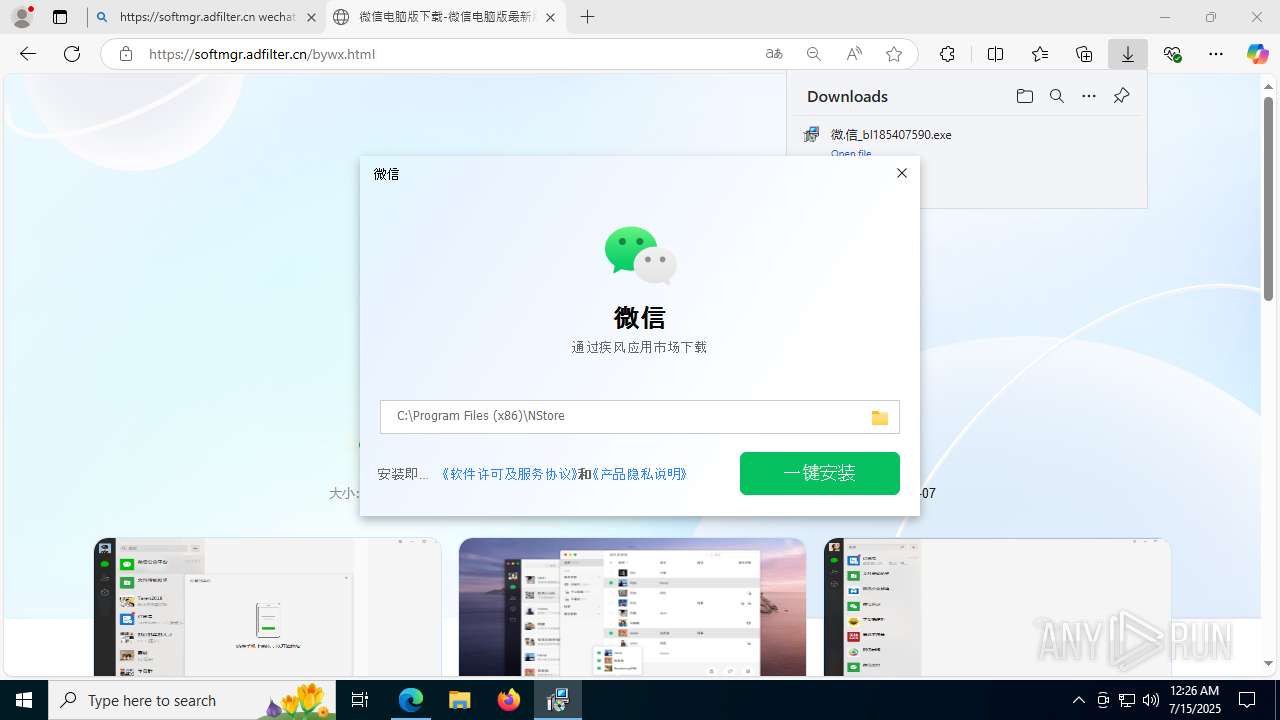Open Edge Settings and more menu
The image size is (1280, 720).
point(1216,54)
